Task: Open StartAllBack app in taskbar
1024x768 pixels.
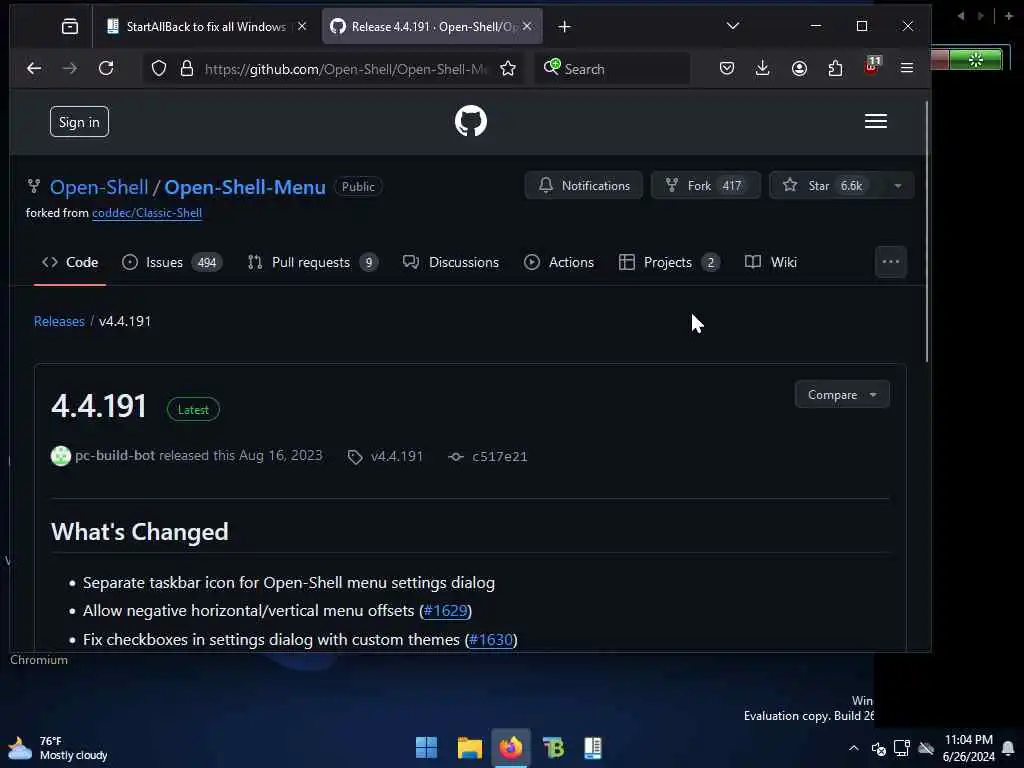Action: pos(593,748)
